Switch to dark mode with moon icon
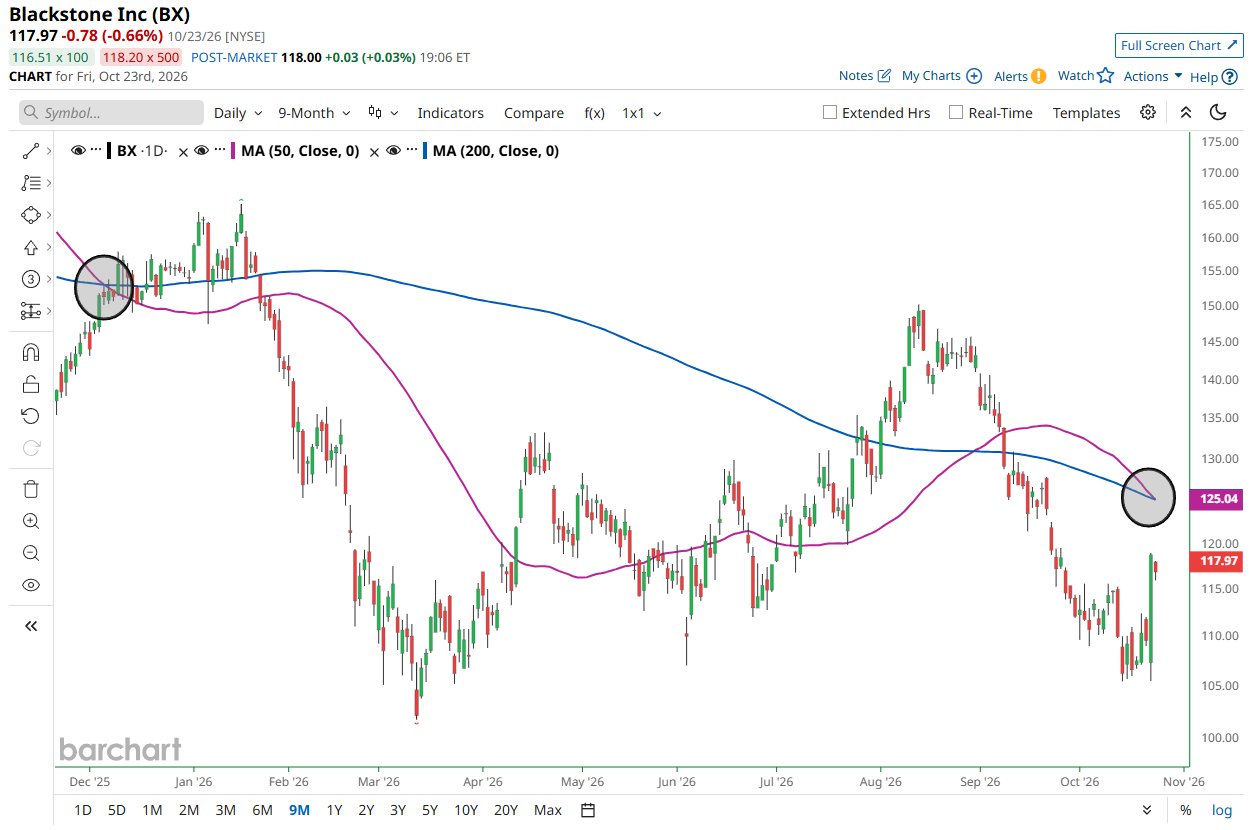The image size is (1253, 830). pyautogui.click(x=1218, y=112)
